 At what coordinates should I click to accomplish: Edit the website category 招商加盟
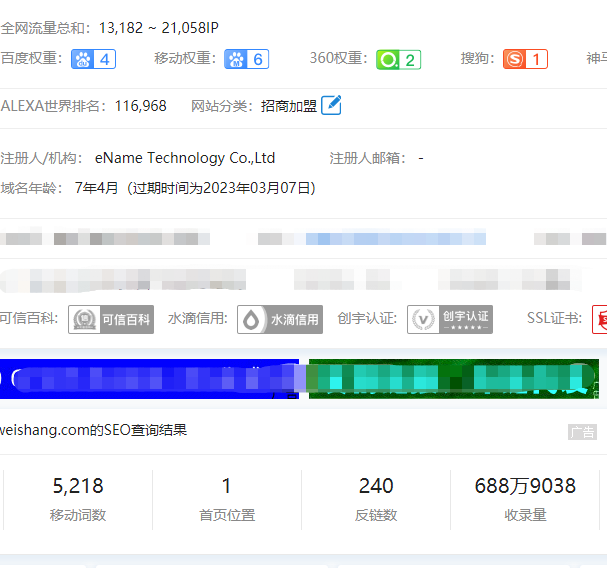coord(331,105)
